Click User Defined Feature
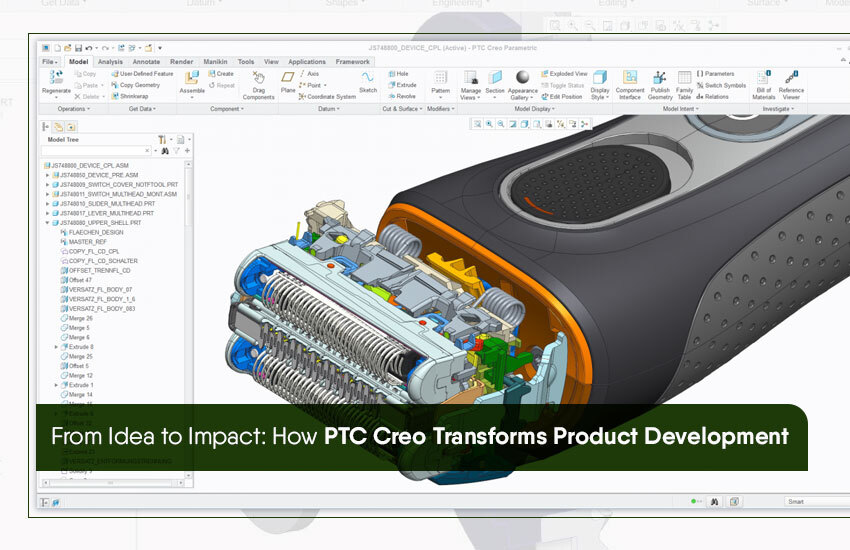The height and width of the screenshot is (550, 850). (142, 74)
